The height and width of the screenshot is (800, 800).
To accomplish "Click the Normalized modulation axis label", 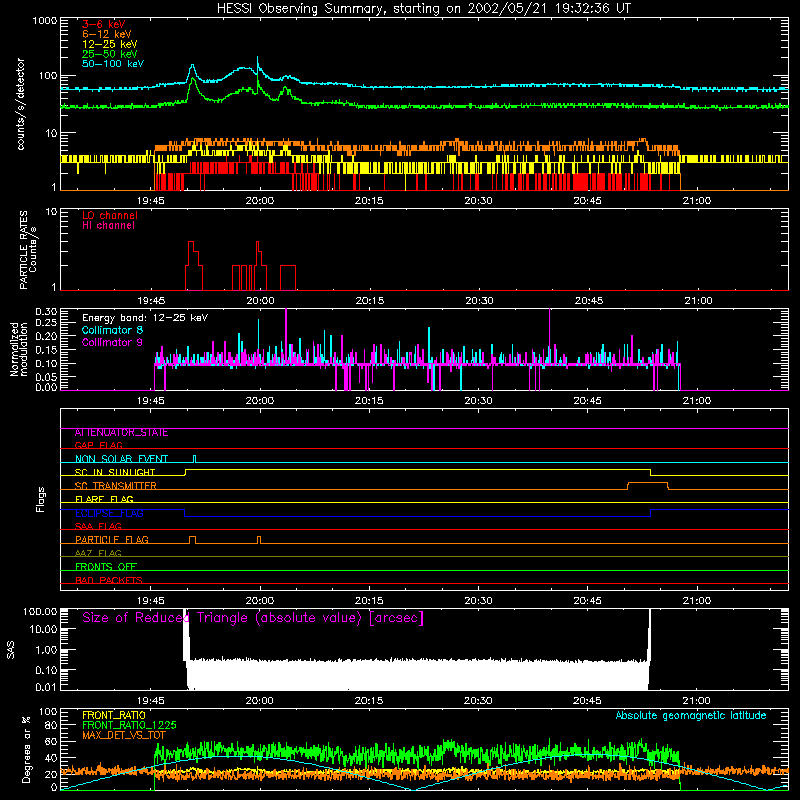I will [x=19, y=349].
